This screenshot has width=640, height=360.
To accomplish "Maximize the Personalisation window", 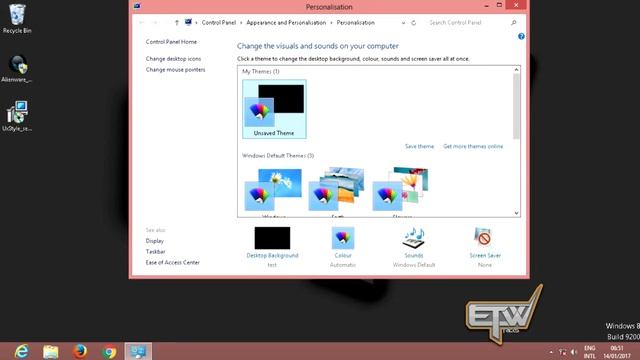I will 499,5.
